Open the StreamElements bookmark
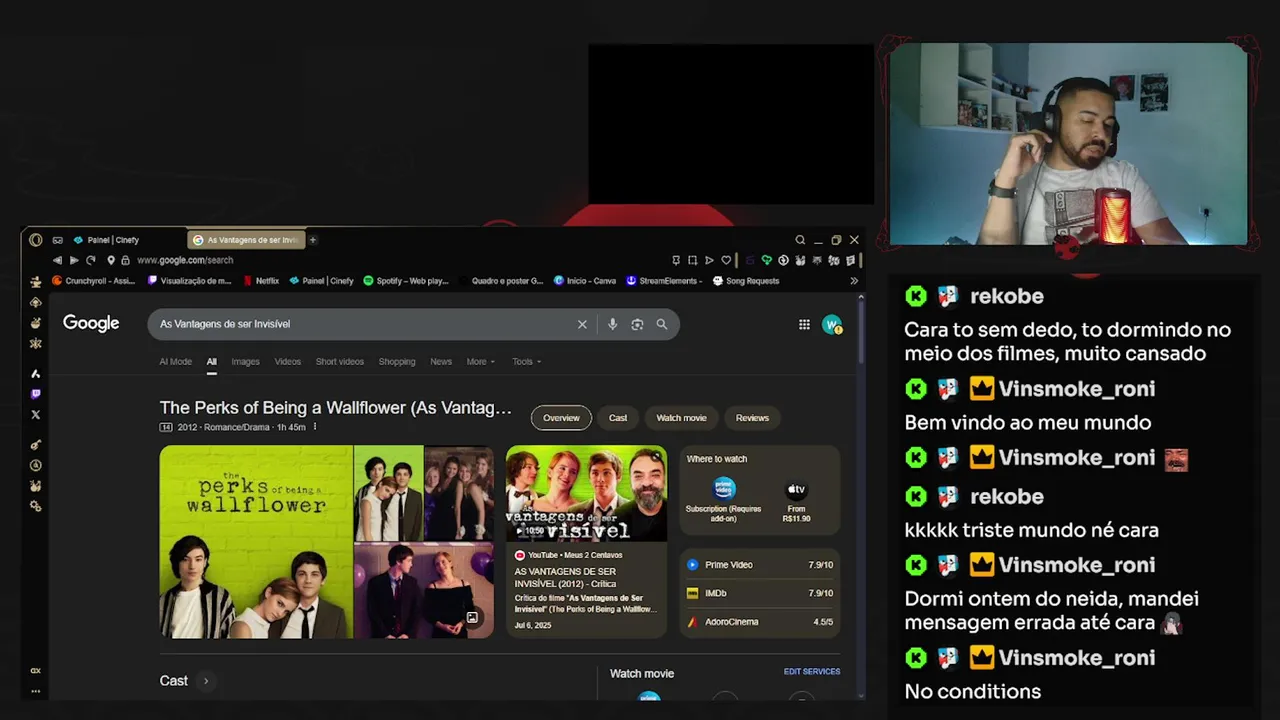 [662, 281]
